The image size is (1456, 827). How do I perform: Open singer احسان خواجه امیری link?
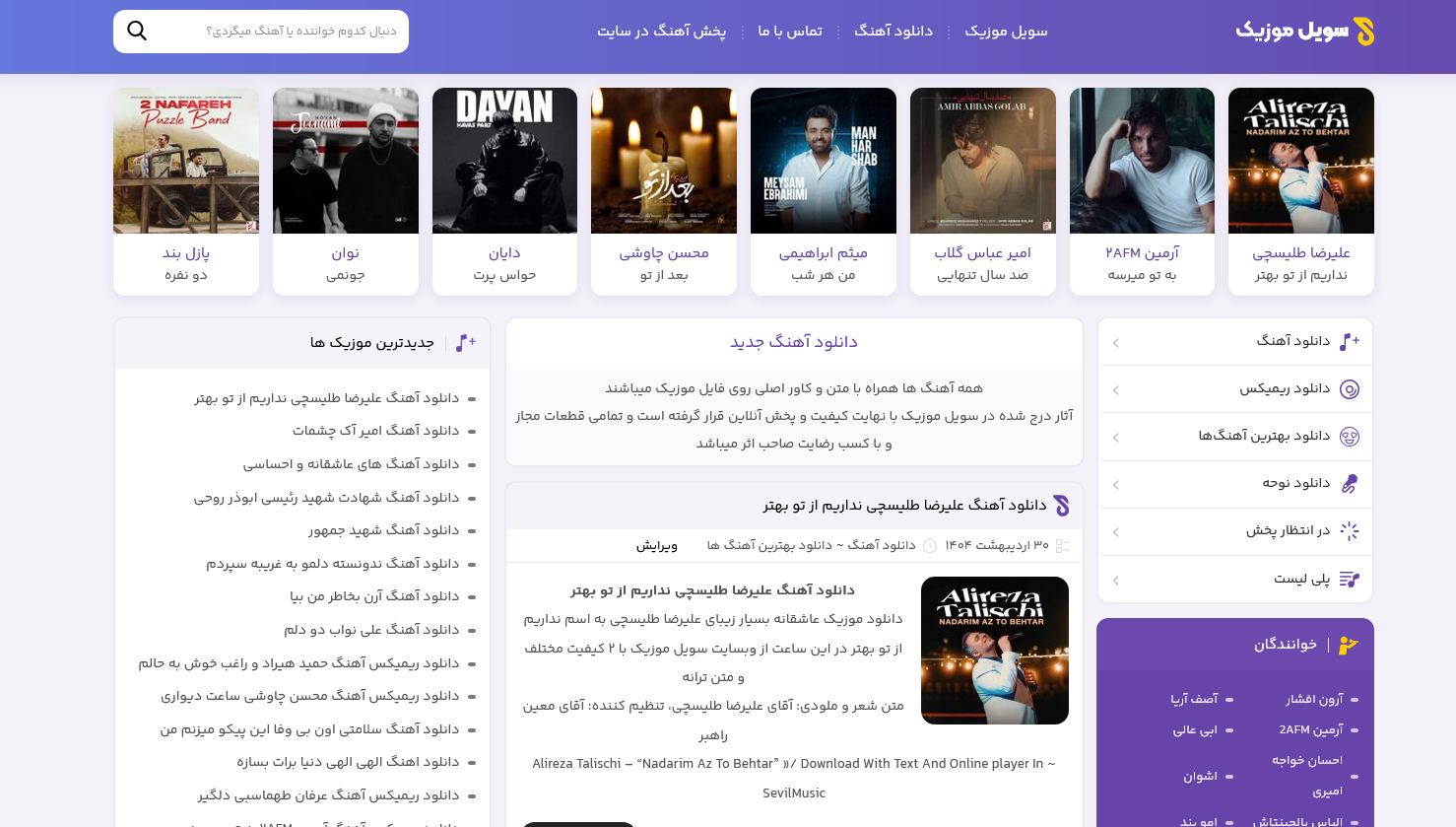click(1307, 775)
